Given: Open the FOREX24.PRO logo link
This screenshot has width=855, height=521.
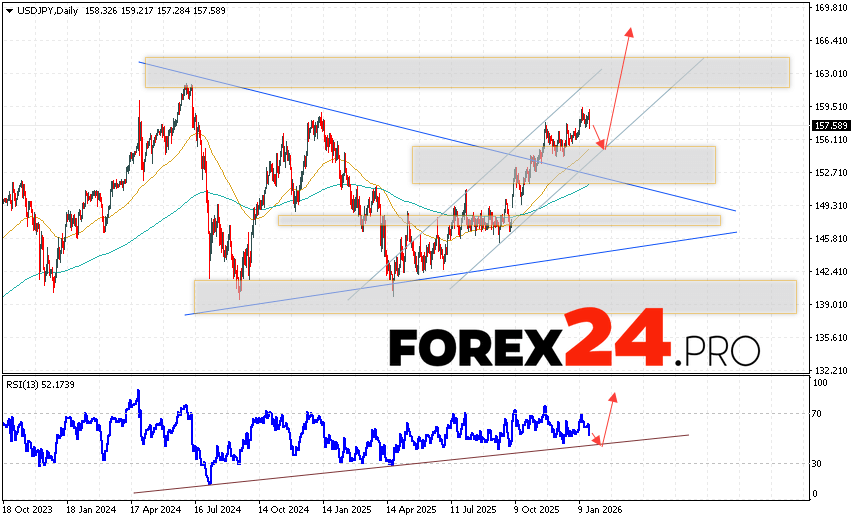Looking at the screenshot, I should pyautogui.click(x=574, y=346).
